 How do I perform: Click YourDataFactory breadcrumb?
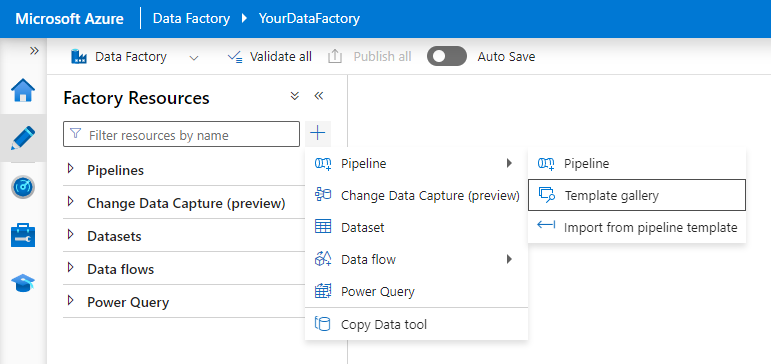[309, 19]
